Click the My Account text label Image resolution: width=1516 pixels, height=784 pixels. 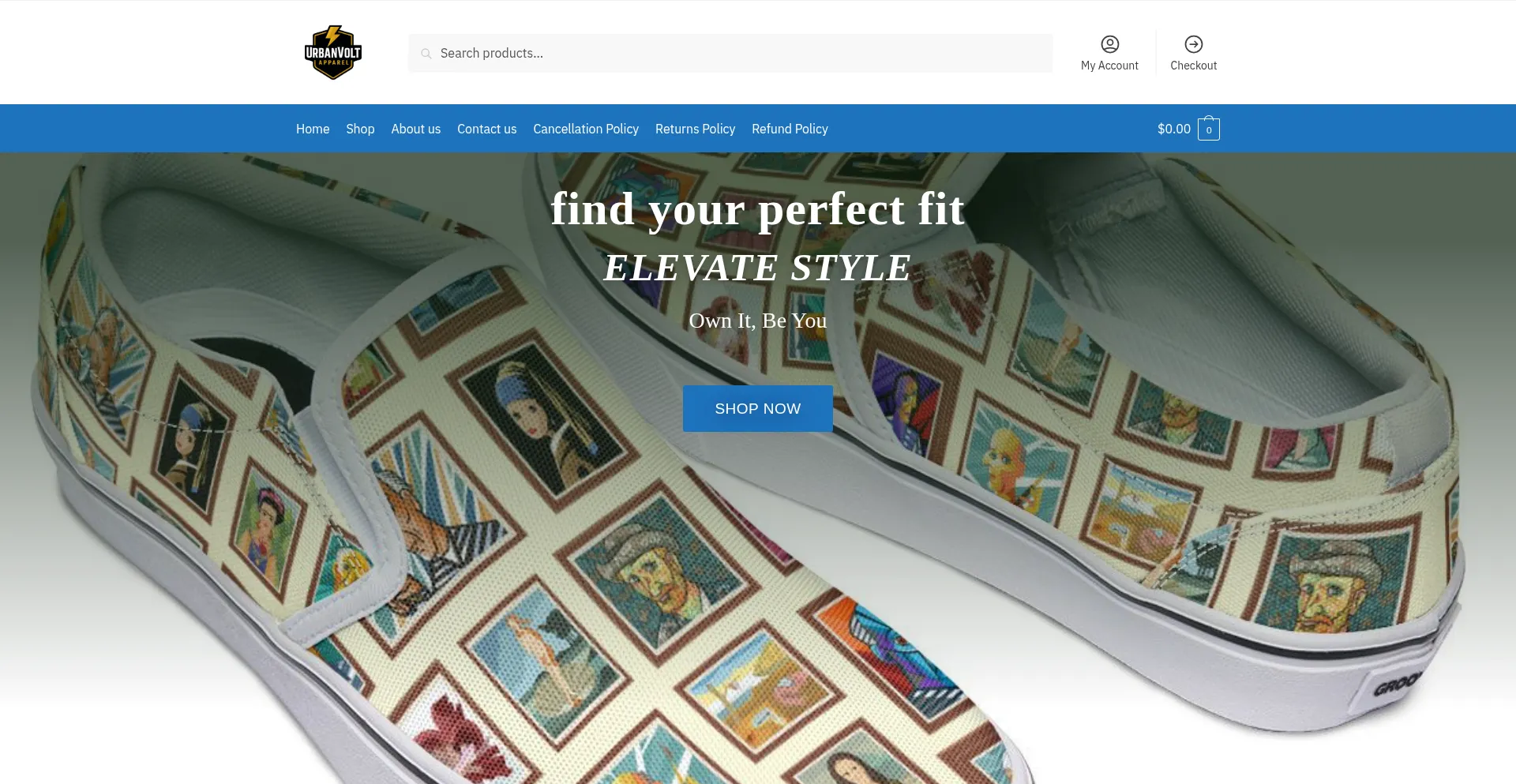(x=1109, y=66)
